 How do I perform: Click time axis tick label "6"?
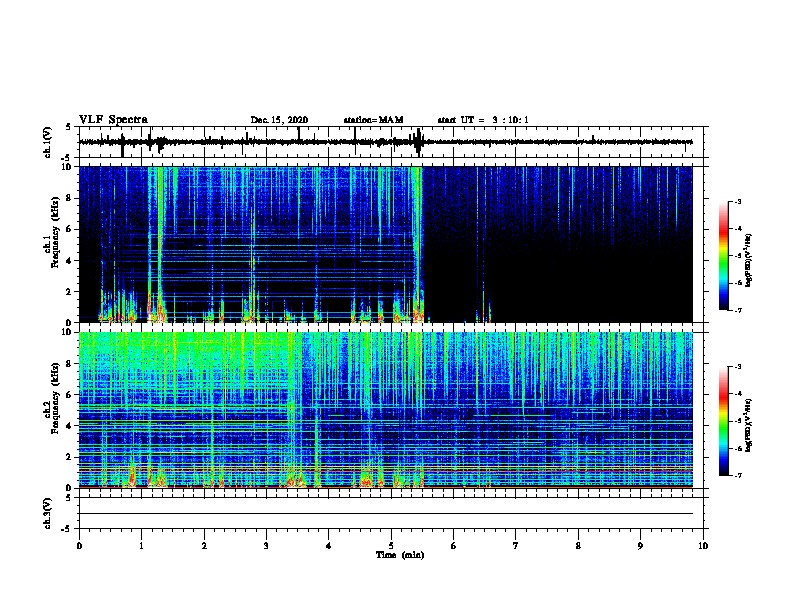coord(454,546)
